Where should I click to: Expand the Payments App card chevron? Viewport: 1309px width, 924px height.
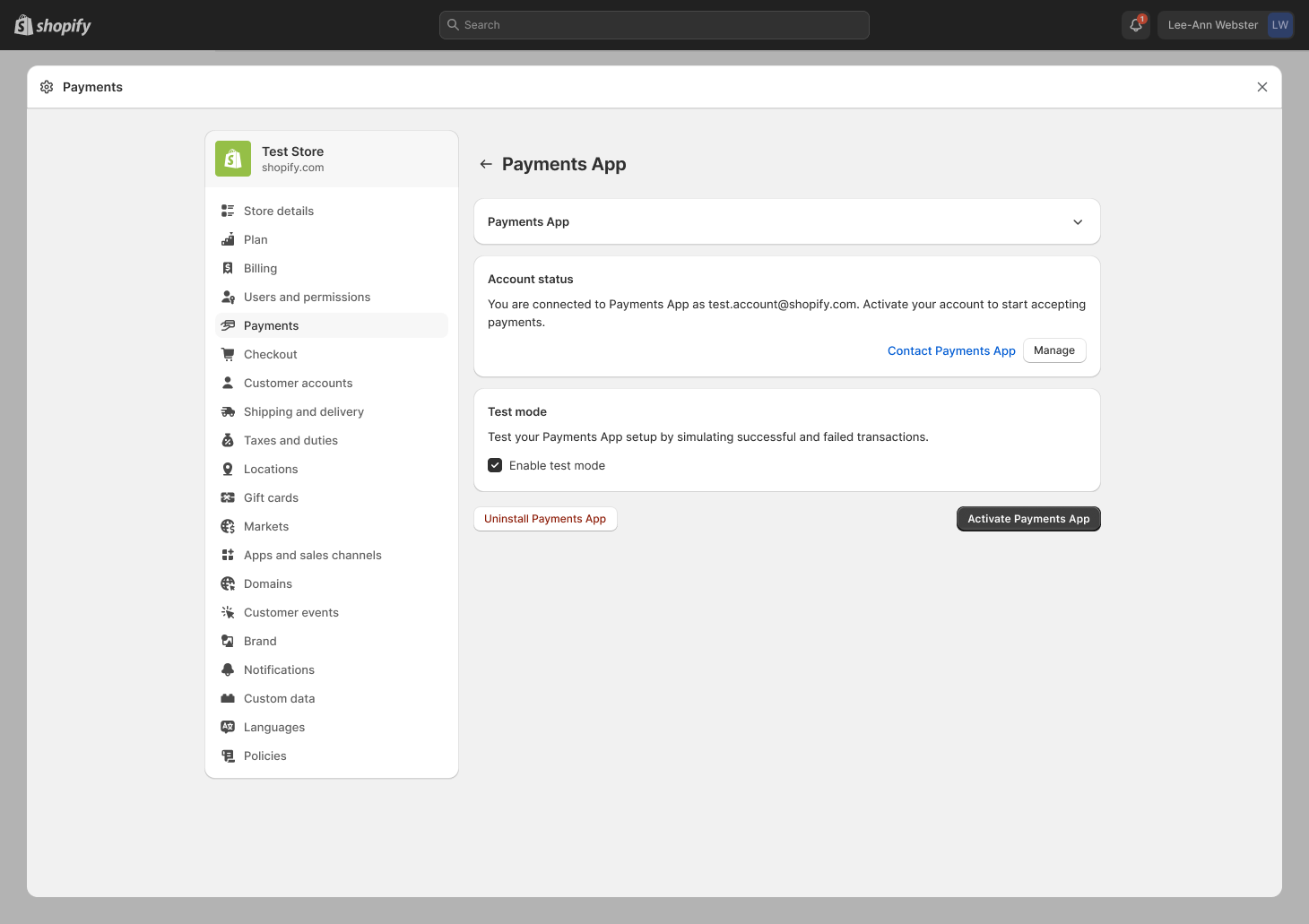click(1078, 222)
